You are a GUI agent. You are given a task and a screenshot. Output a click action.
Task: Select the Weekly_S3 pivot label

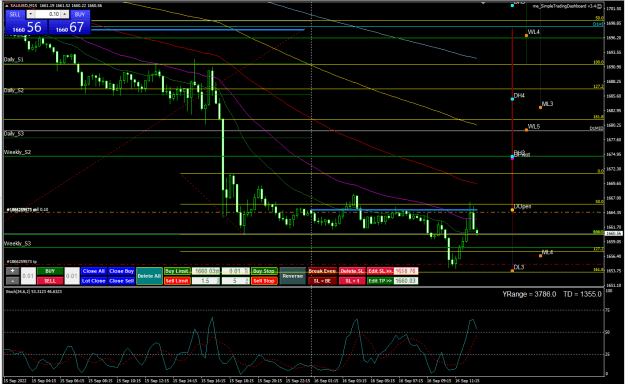coord(18,244)
